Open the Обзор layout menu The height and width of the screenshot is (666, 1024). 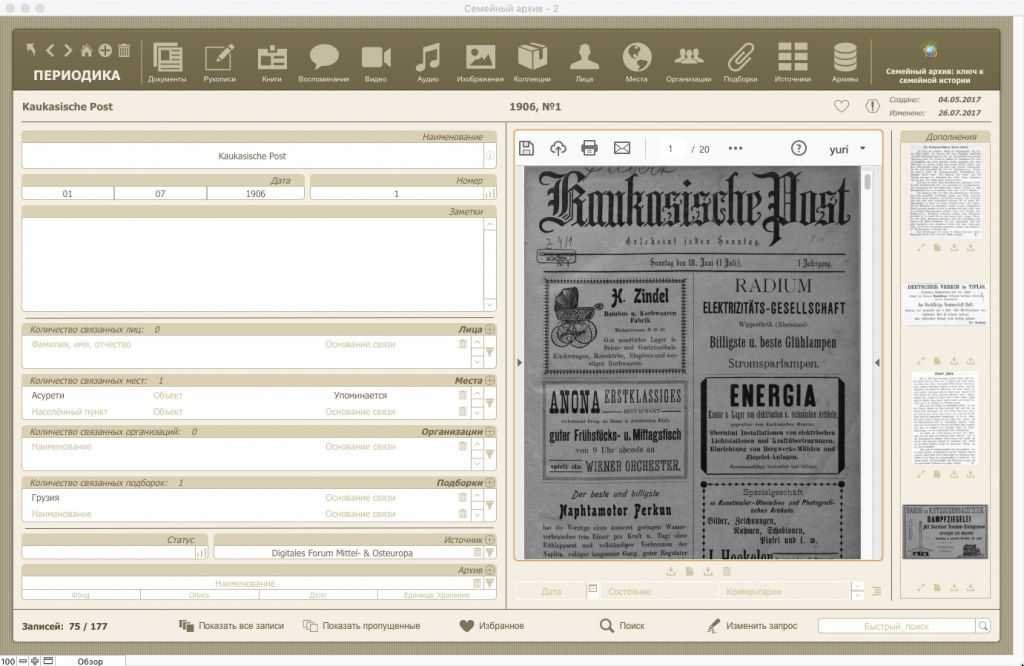coord(90,661)
